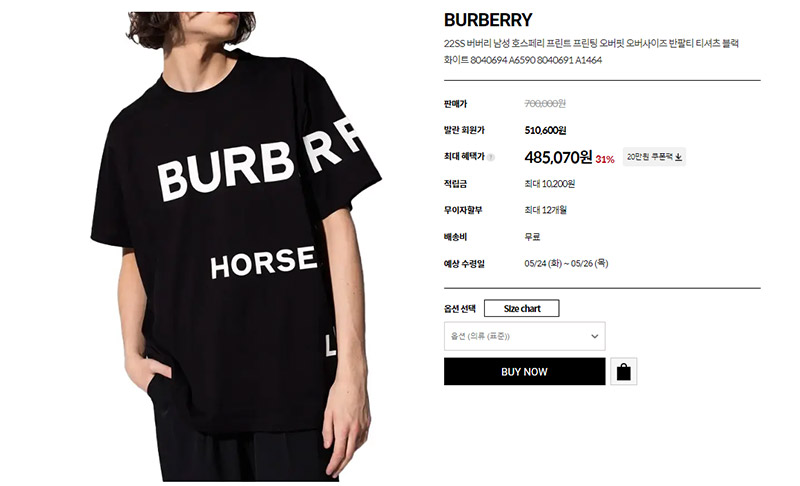This screenshot has height=486, width=800.
Task: Click the 485,070원 maximum benefit price
Action: point(558,157)
